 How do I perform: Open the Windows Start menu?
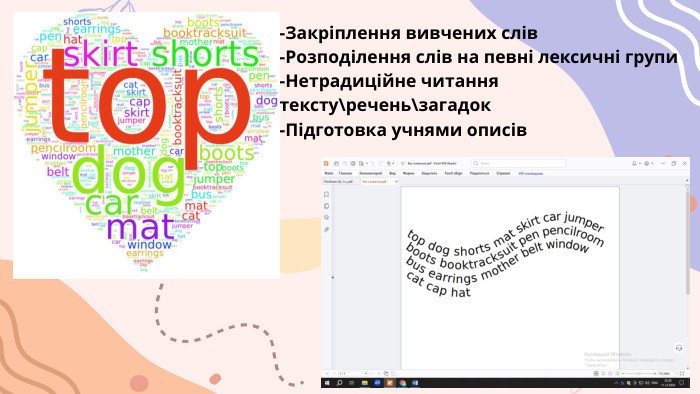pos(327,383)
